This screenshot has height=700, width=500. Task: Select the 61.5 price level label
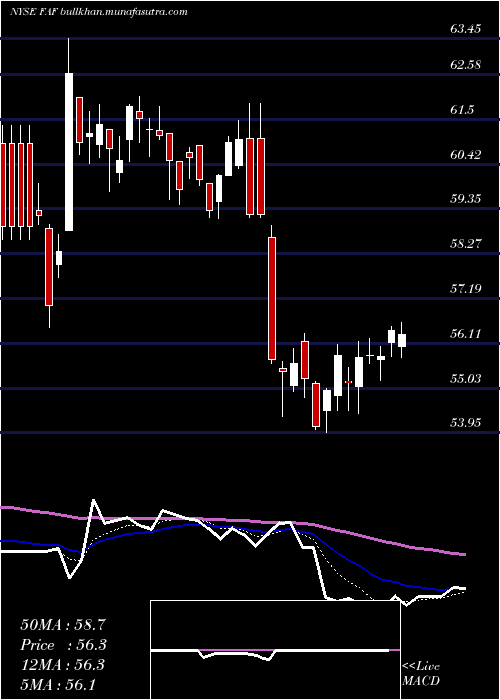pyautogui.click(x=462, y=110)
